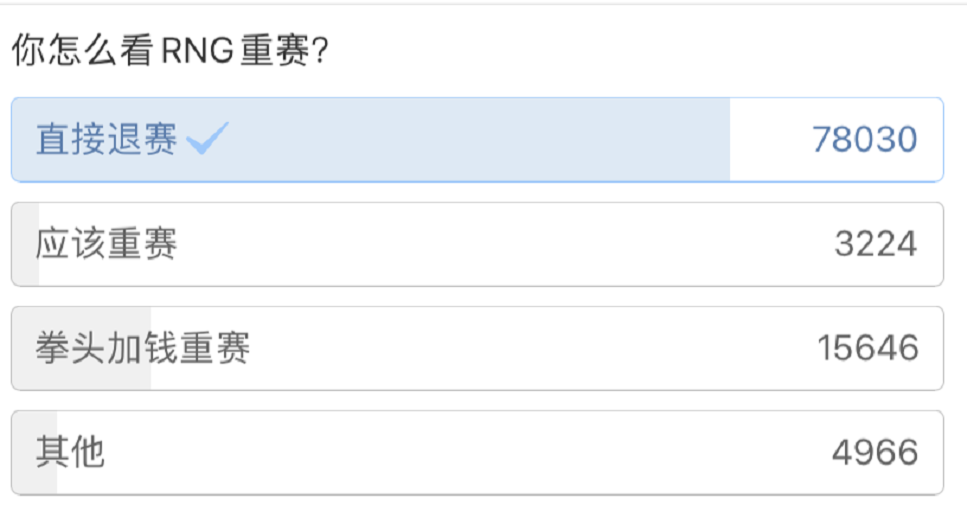Click the 拳头加钱重赛 text label

[x=142, y=348]
